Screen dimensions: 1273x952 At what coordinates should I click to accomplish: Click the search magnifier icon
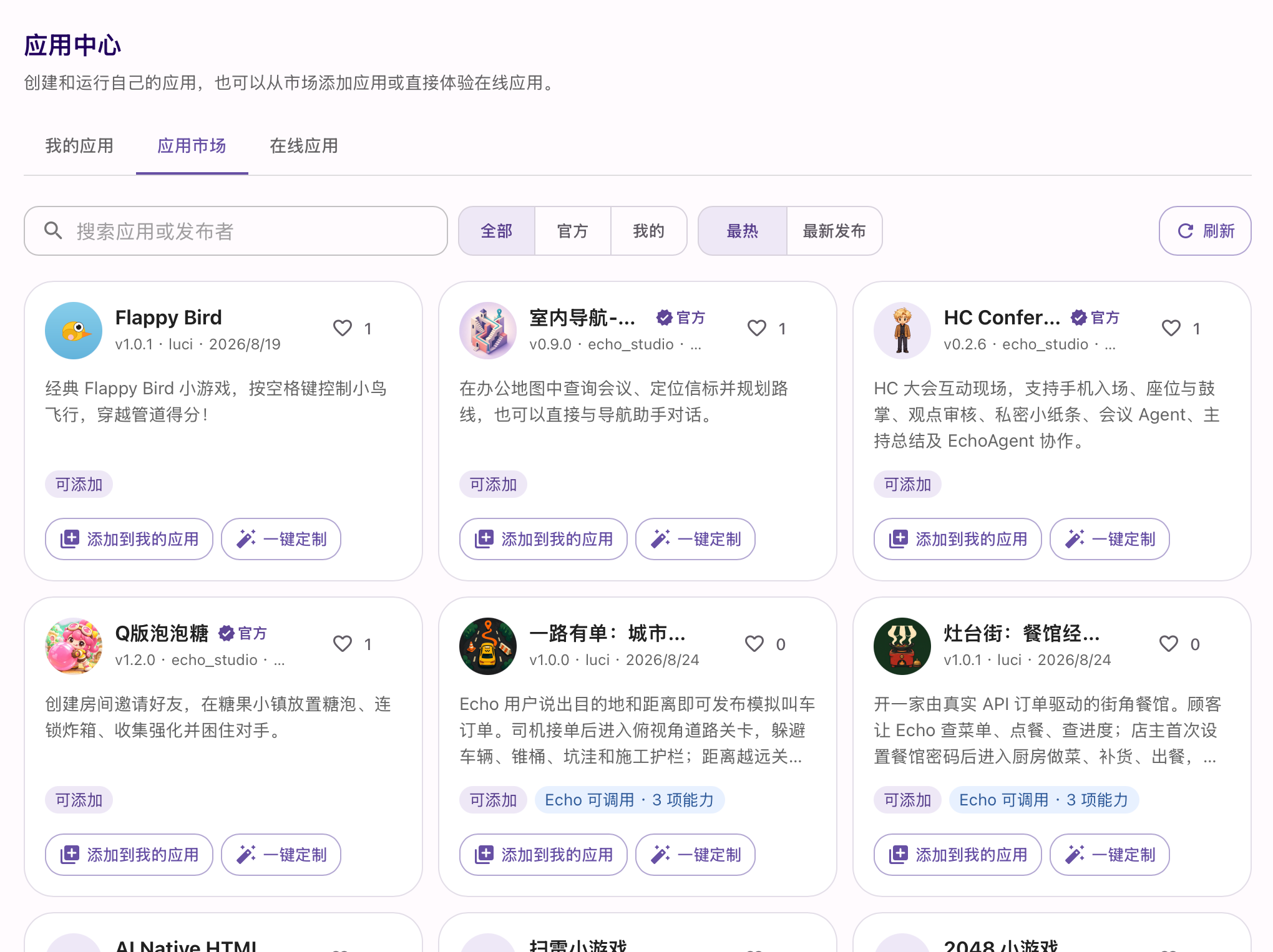pyautogui.click(x=53, y=231)
